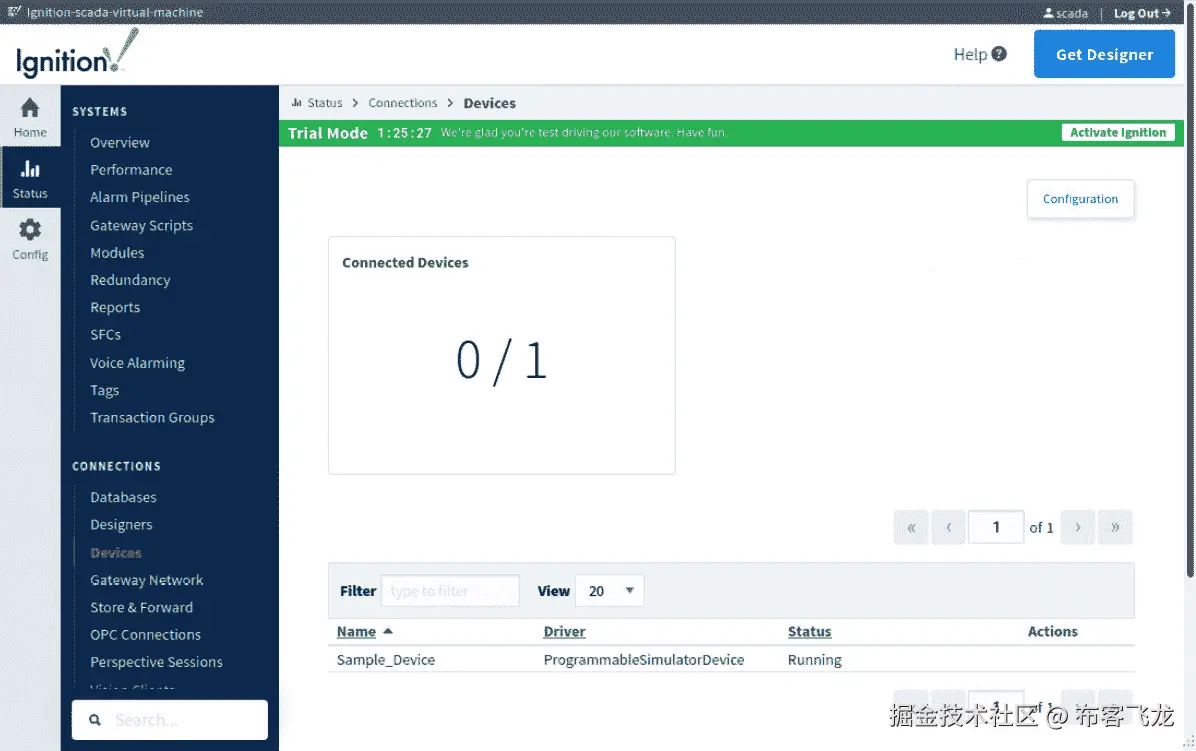This screenshot has height=751, width=1196.
Task: Open Redundancy page
Action: click(x=130, y=281)
